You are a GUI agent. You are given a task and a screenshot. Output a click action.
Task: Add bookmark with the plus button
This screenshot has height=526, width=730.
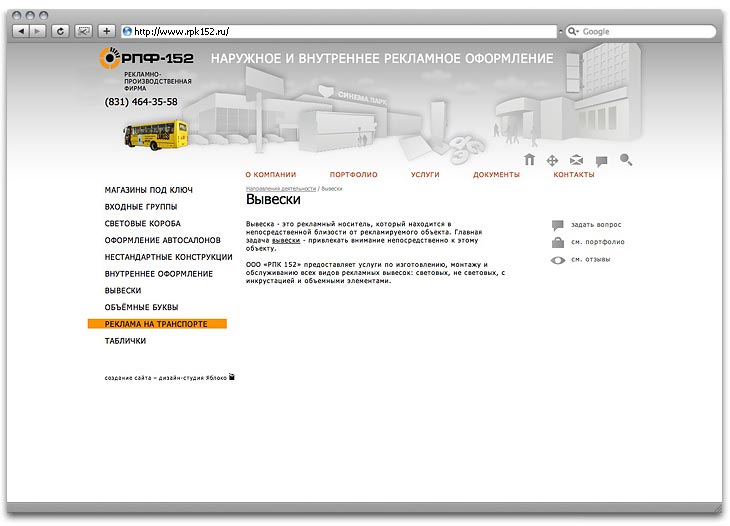tap(107, 31)
